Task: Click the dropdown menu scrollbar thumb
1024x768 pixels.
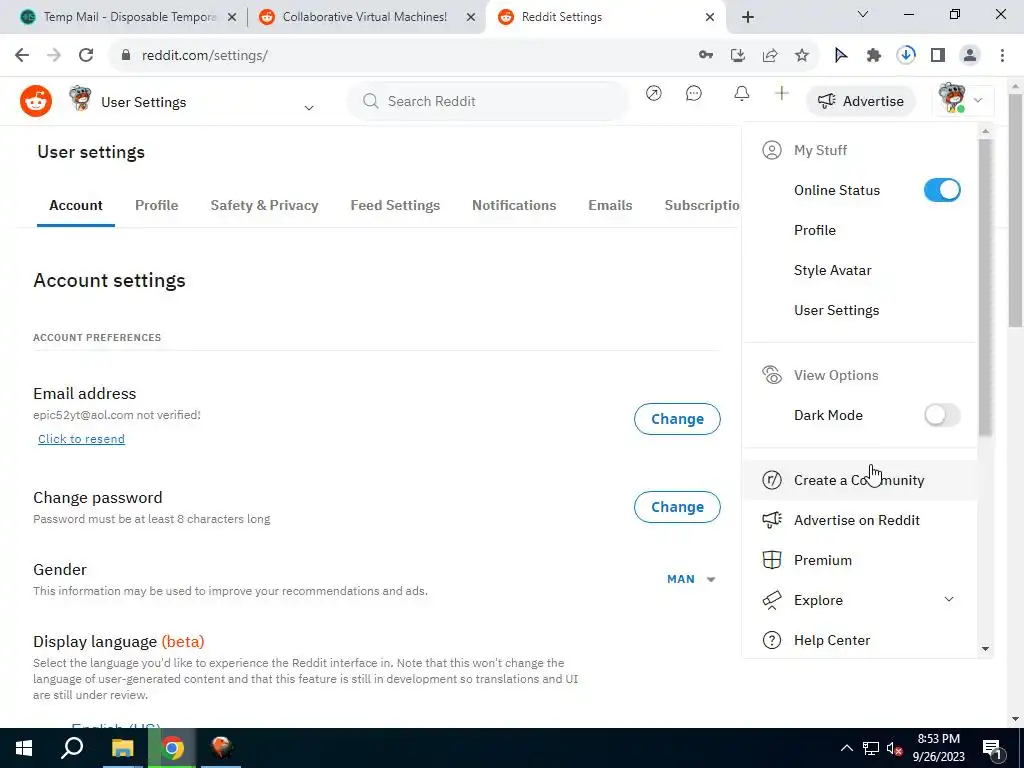Action: pos(985,287)
